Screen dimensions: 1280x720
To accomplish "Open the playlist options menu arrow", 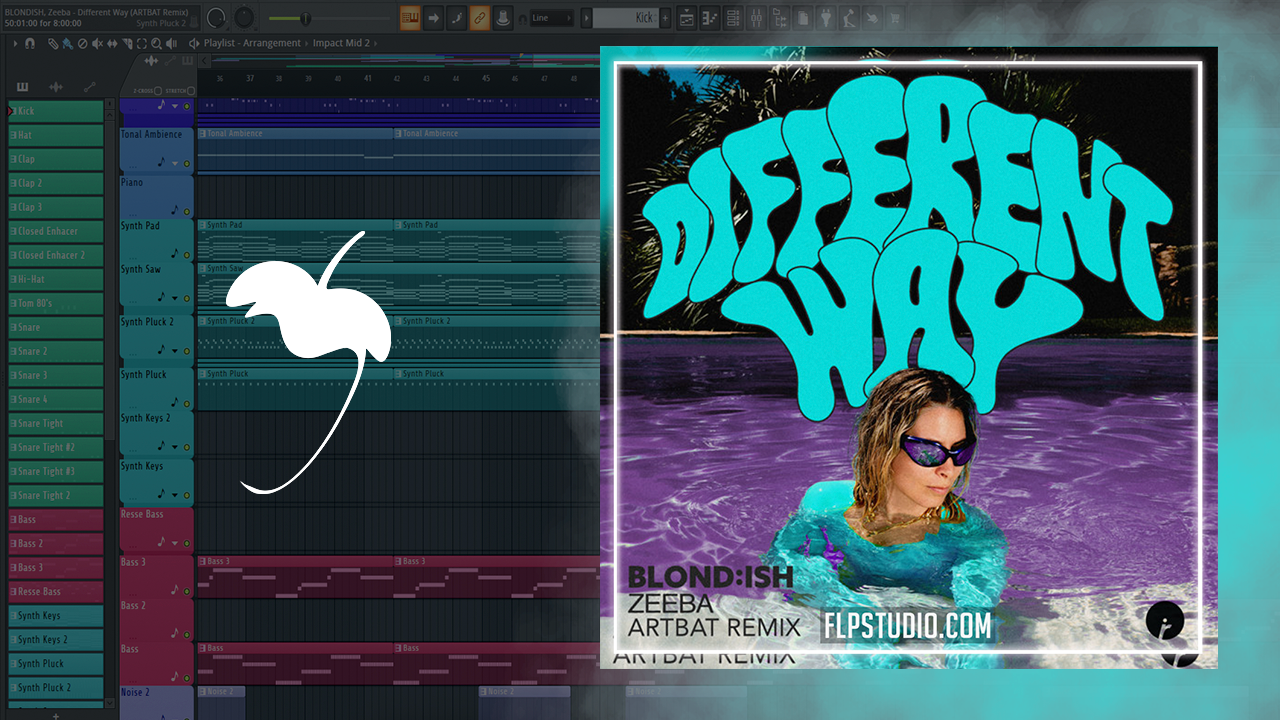I will coord(15,43).
